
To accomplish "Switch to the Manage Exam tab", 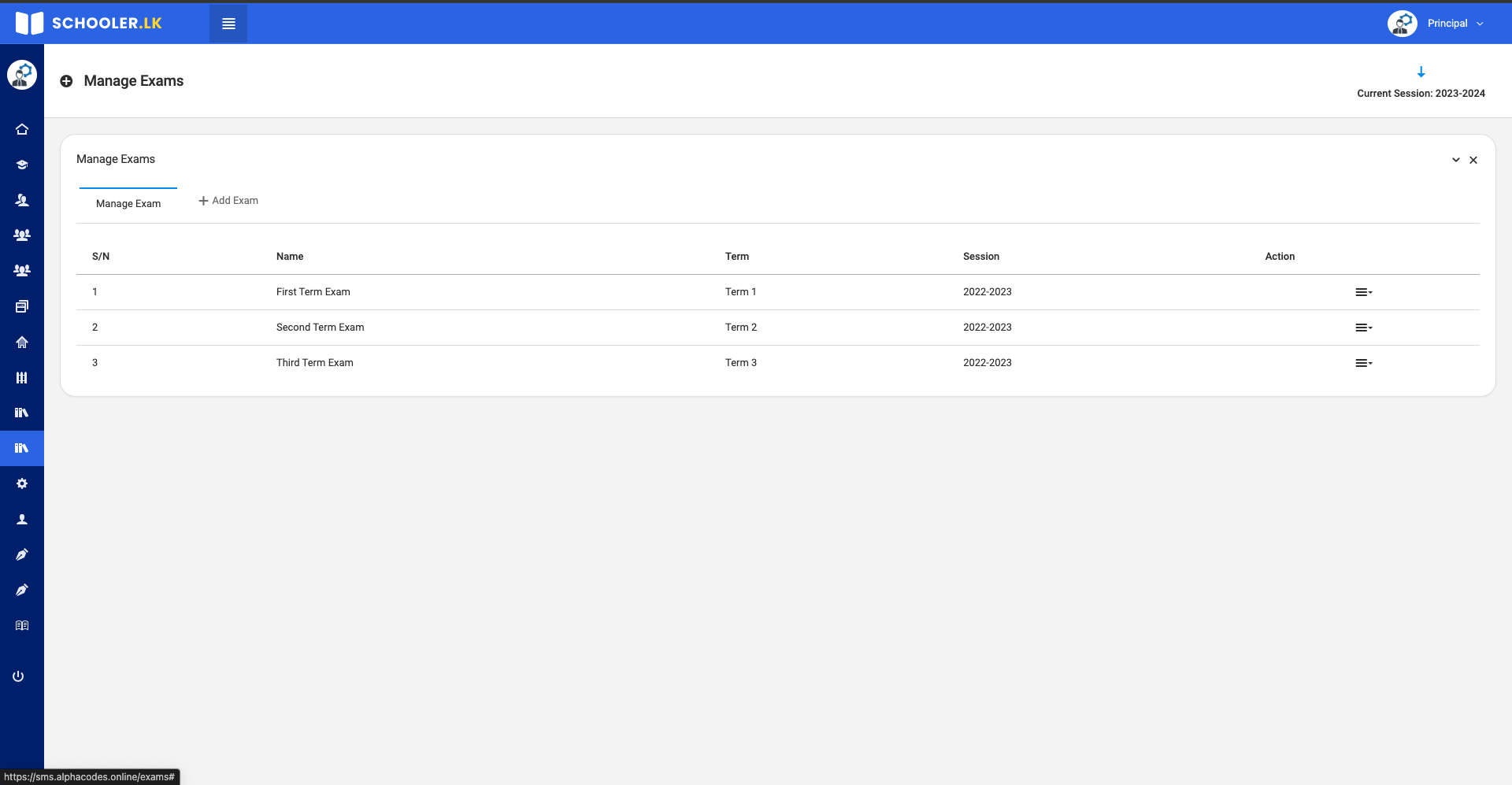I will (128, 203).
